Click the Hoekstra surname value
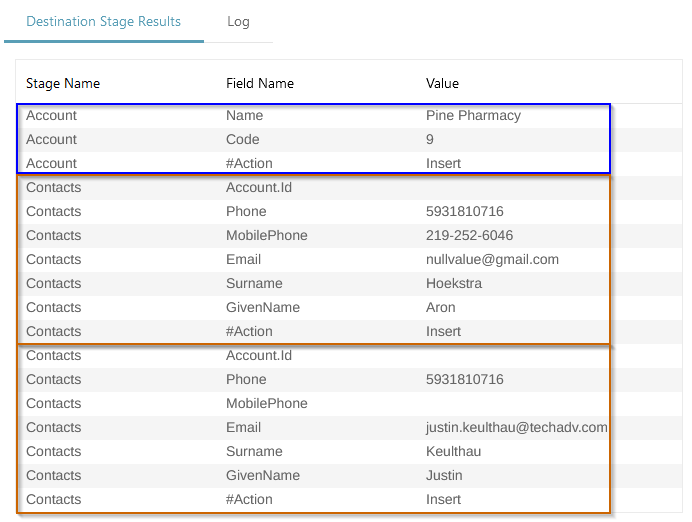This screenshot has width=692, height=522. coord(454,283)
